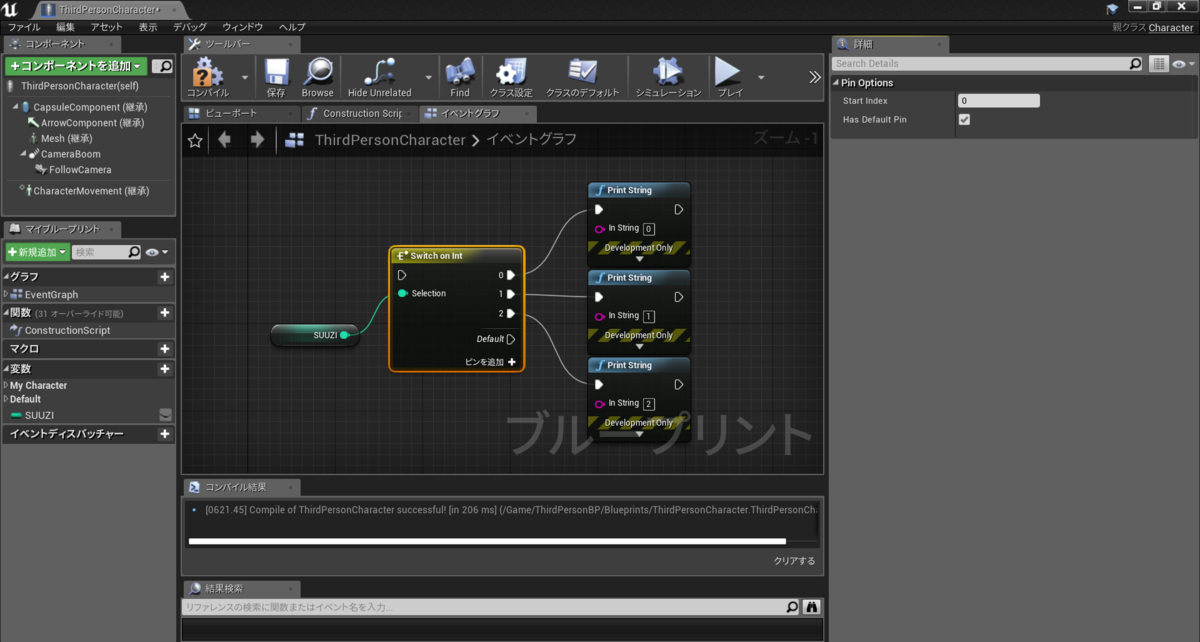This screenshot has height=642, width=1200.
Task: Expand the My Character variable category
Action: point(6,385)
